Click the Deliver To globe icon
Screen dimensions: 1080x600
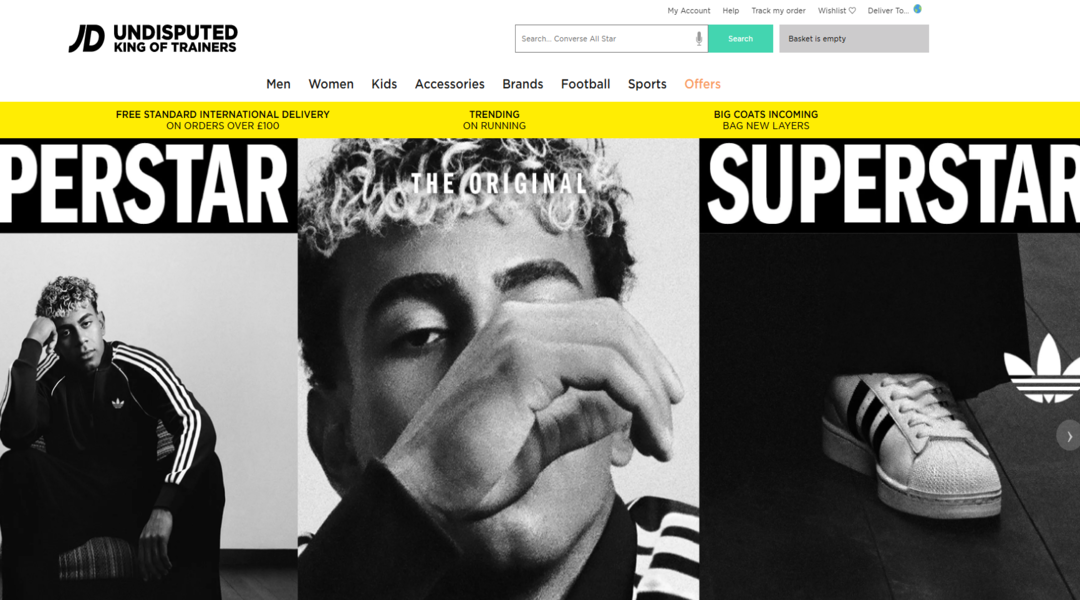pos(917,9)
